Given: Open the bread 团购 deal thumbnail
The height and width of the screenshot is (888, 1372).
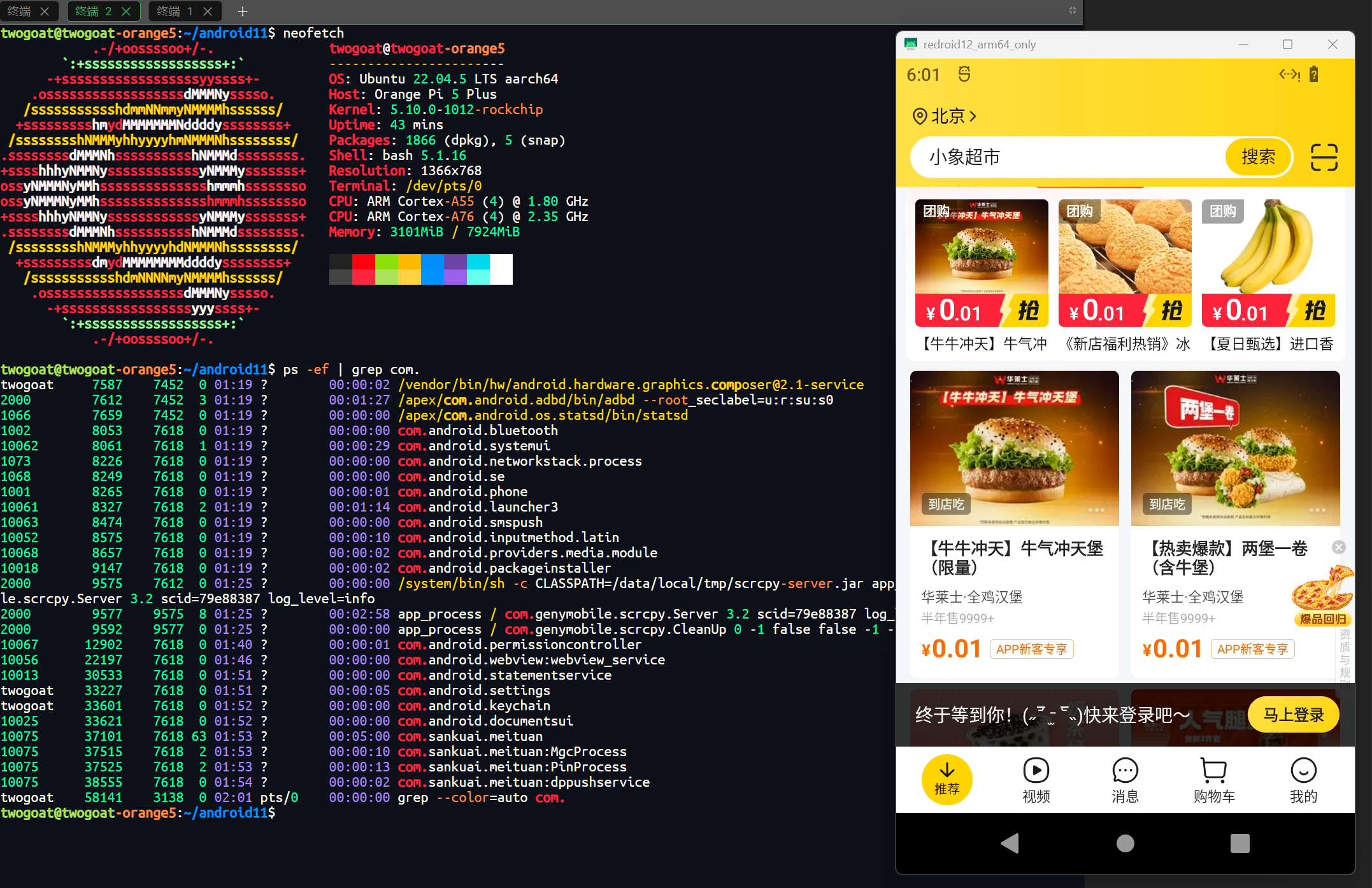Looking at the screenshot, I should 1125,247.
